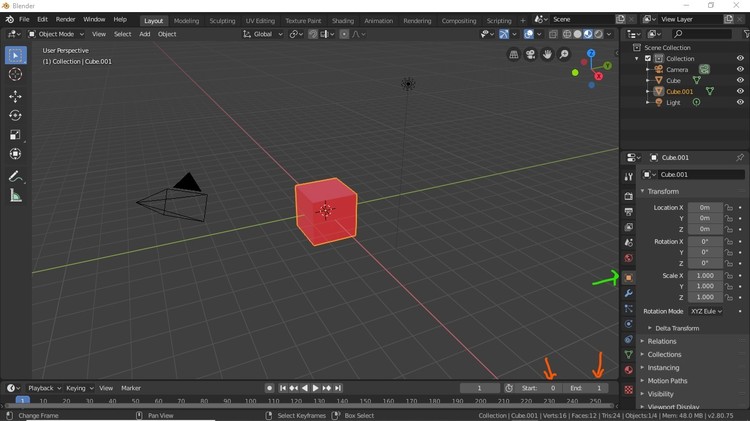This screenshot has height=421, width=750.
Task: Select the combined Transform tool
Action: tap(15, 154)
